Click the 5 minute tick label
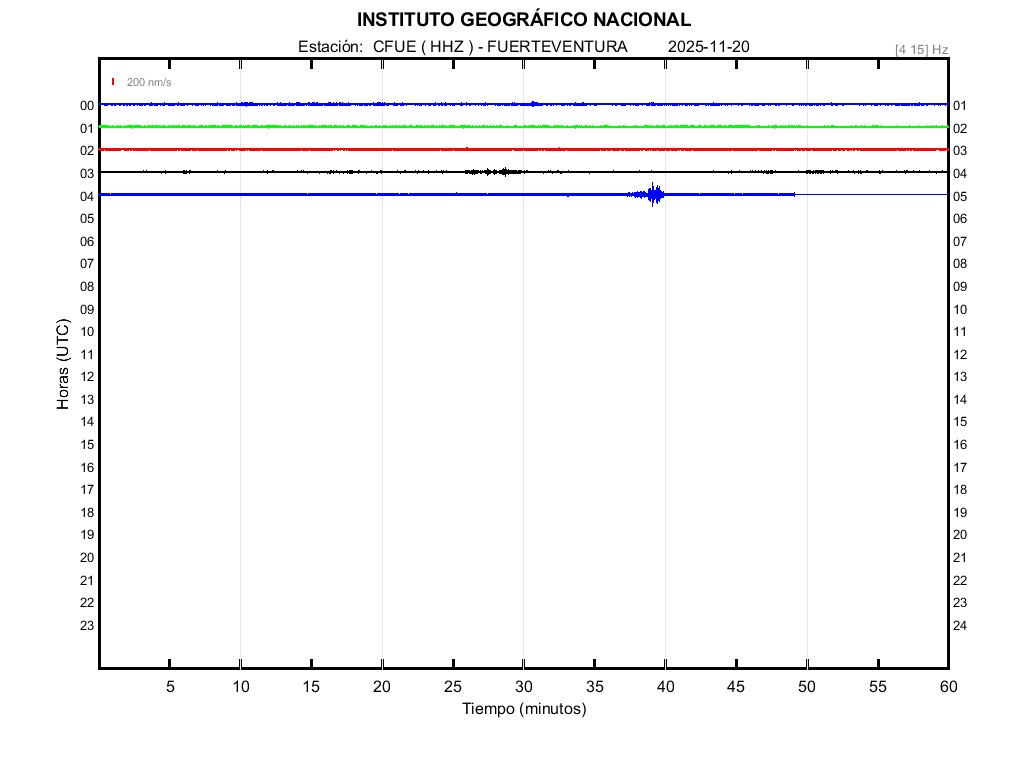1024x768 pixels. [170, 687]
